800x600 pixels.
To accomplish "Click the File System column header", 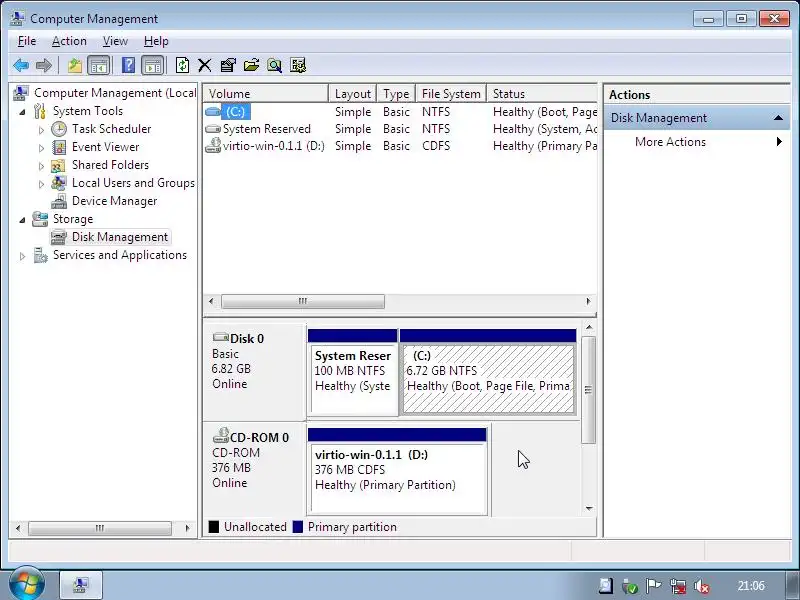I will click(x=451, y=93).
